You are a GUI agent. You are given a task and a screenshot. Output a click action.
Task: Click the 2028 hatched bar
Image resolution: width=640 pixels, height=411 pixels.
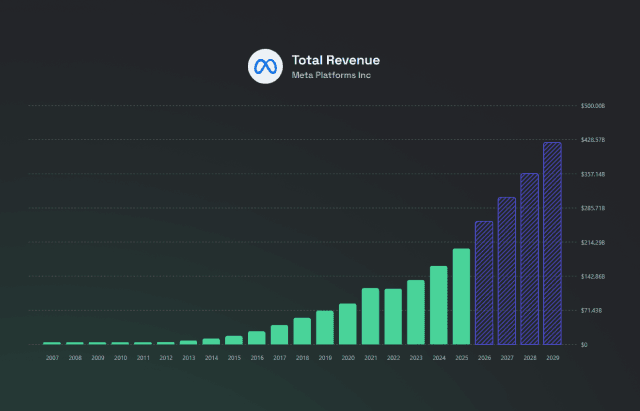click(529, 259)
